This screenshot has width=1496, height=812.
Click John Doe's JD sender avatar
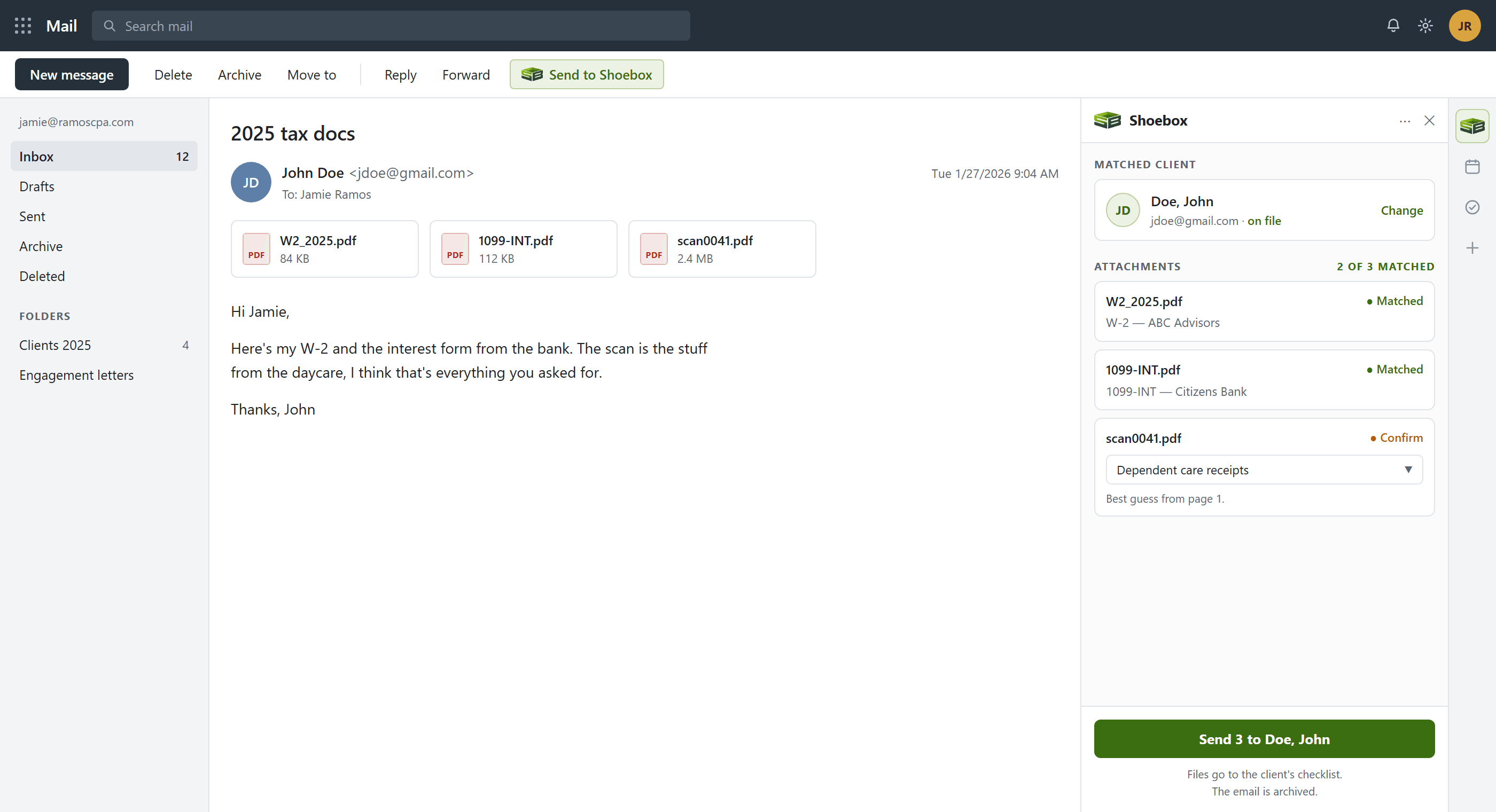[251, 182]
